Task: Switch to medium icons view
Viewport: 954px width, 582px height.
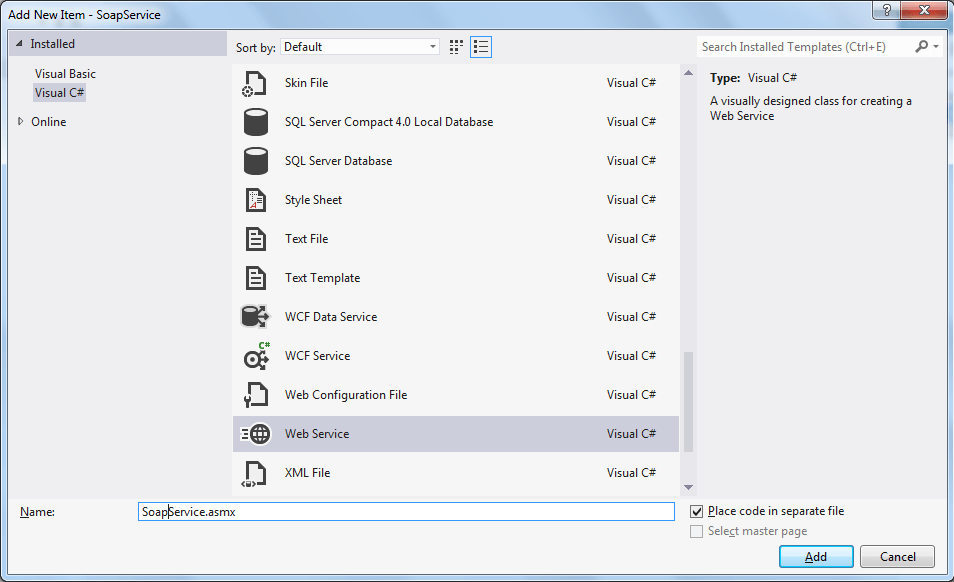Action: 457,47
